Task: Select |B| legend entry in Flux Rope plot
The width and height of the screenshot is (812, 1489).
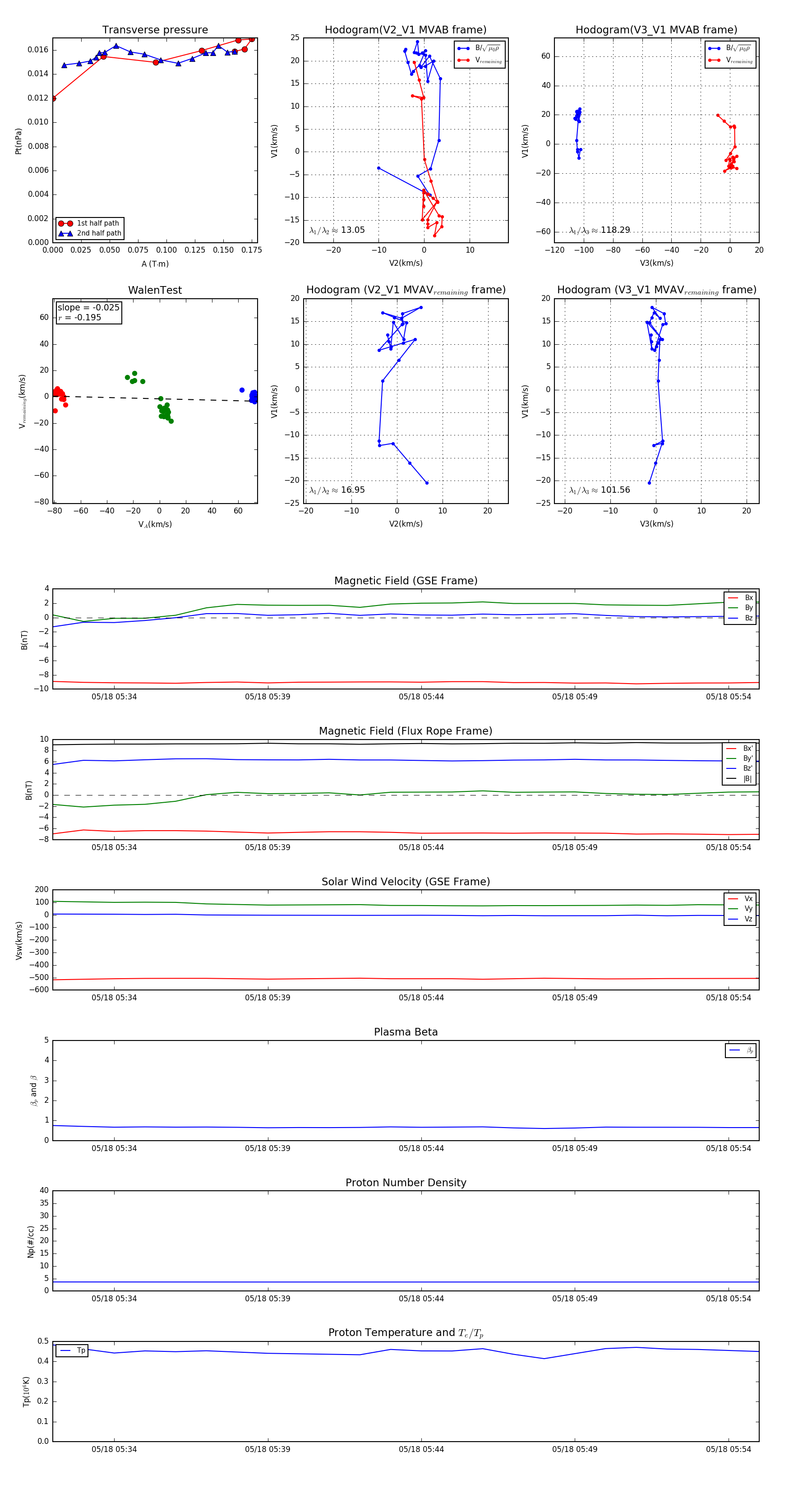Action: pyautogui.click(x=740, y=779)
